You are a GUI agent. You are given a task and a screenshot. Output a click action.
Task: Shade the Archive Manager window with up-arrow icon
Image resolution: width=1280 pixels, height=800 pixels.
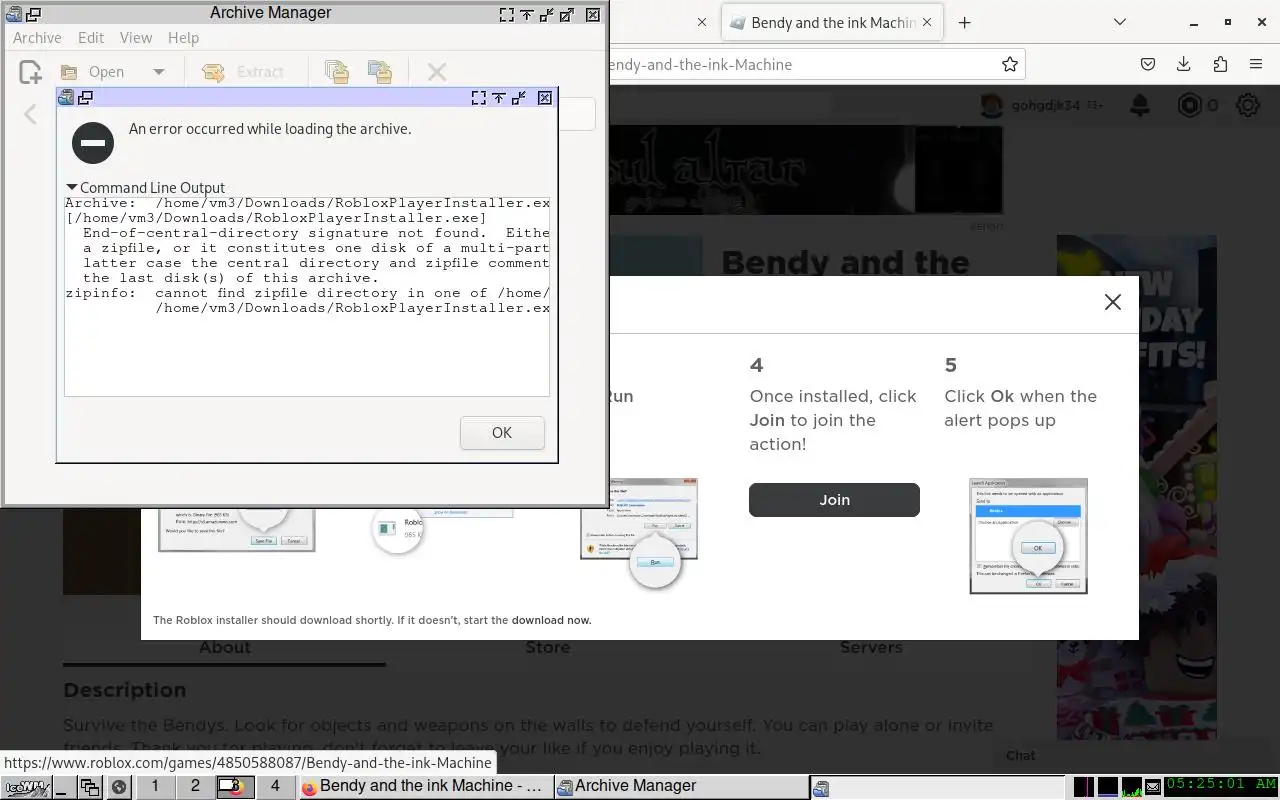[x=527, y=14]
